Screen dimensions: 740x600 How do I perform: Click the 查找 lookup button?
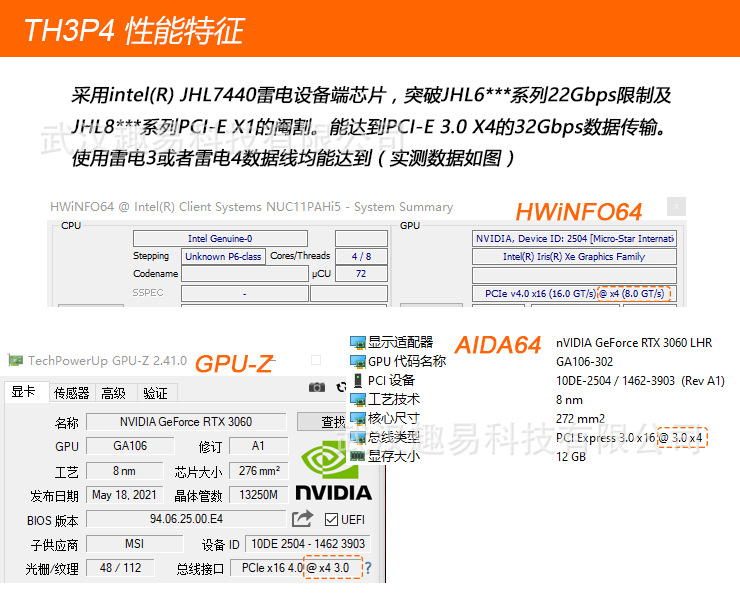(x=322, y=422)
